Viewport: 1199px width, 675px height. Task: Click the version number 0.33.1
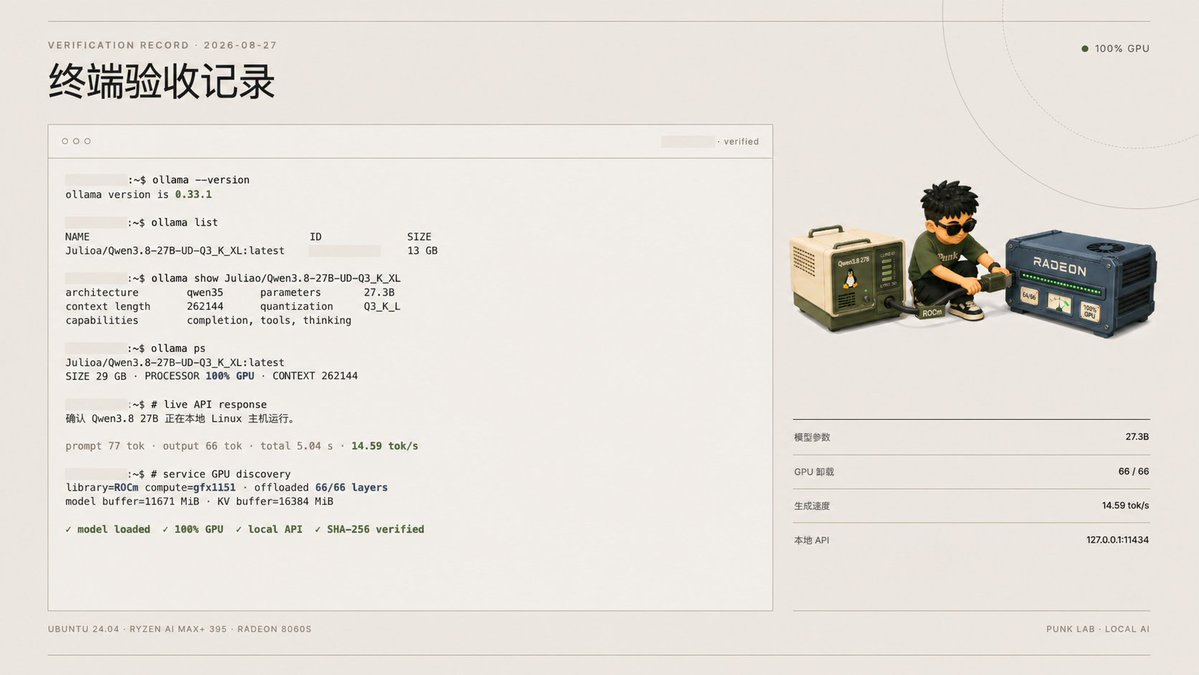tap(193, 194)
